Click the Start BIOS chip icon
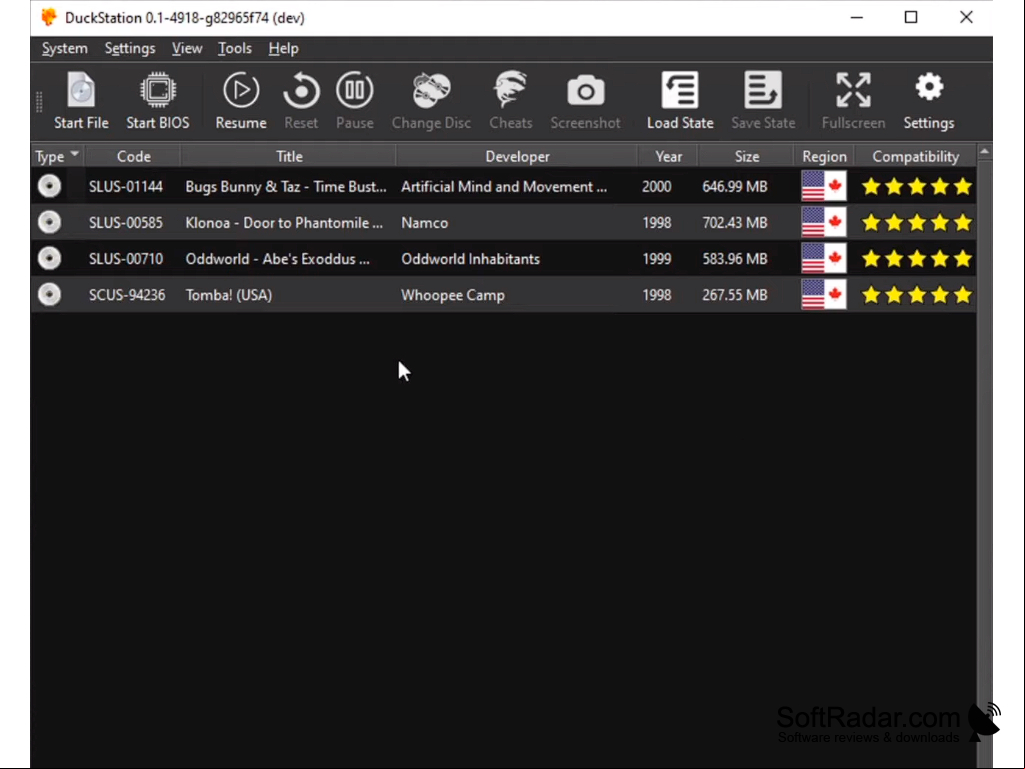This screenshot has width=1025, height=769. 158,90
